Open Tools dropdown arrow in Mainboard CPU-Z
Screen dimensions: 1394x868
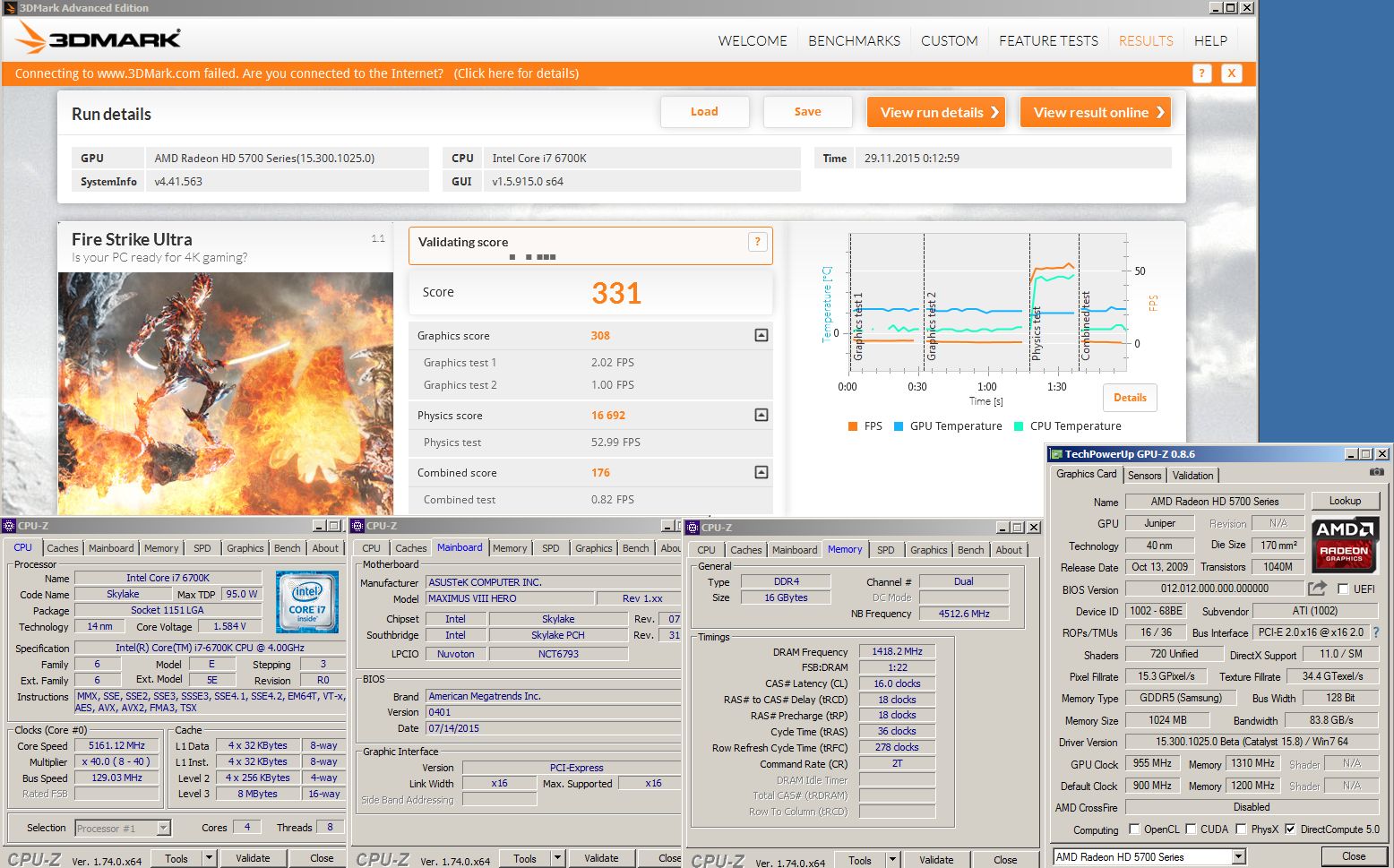tap(557, 858)
